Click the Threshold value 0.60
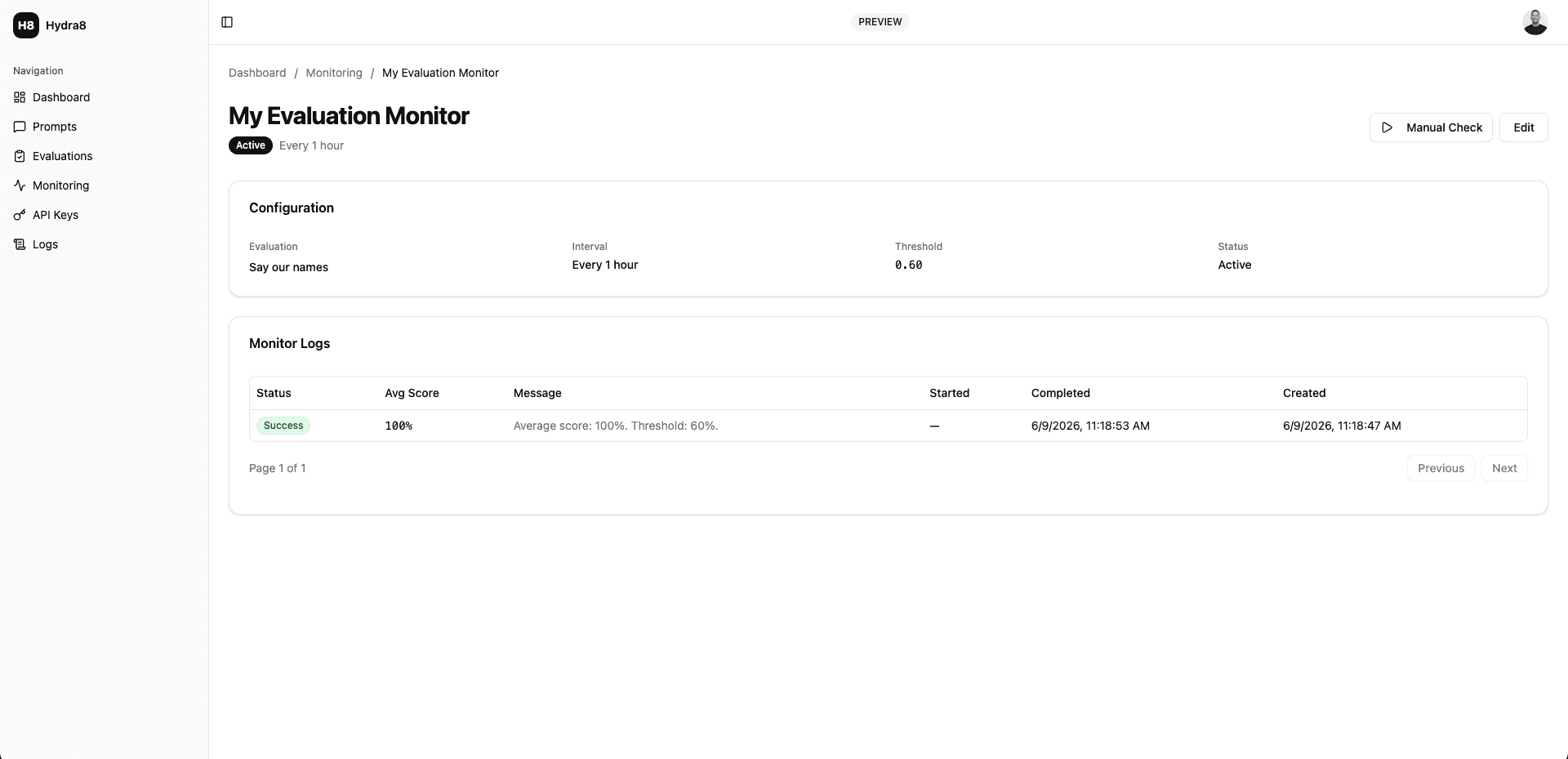The image size is (1568, 759). click(908, 265)
